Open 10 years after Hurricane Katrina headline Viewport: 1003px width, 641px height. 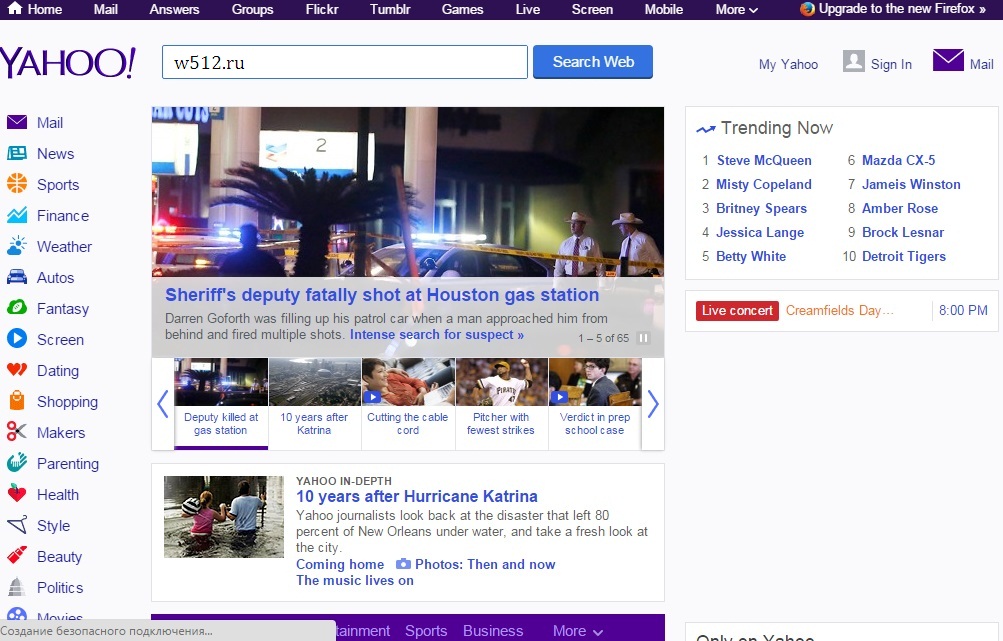pyautogui.click(x=416, y=496)
